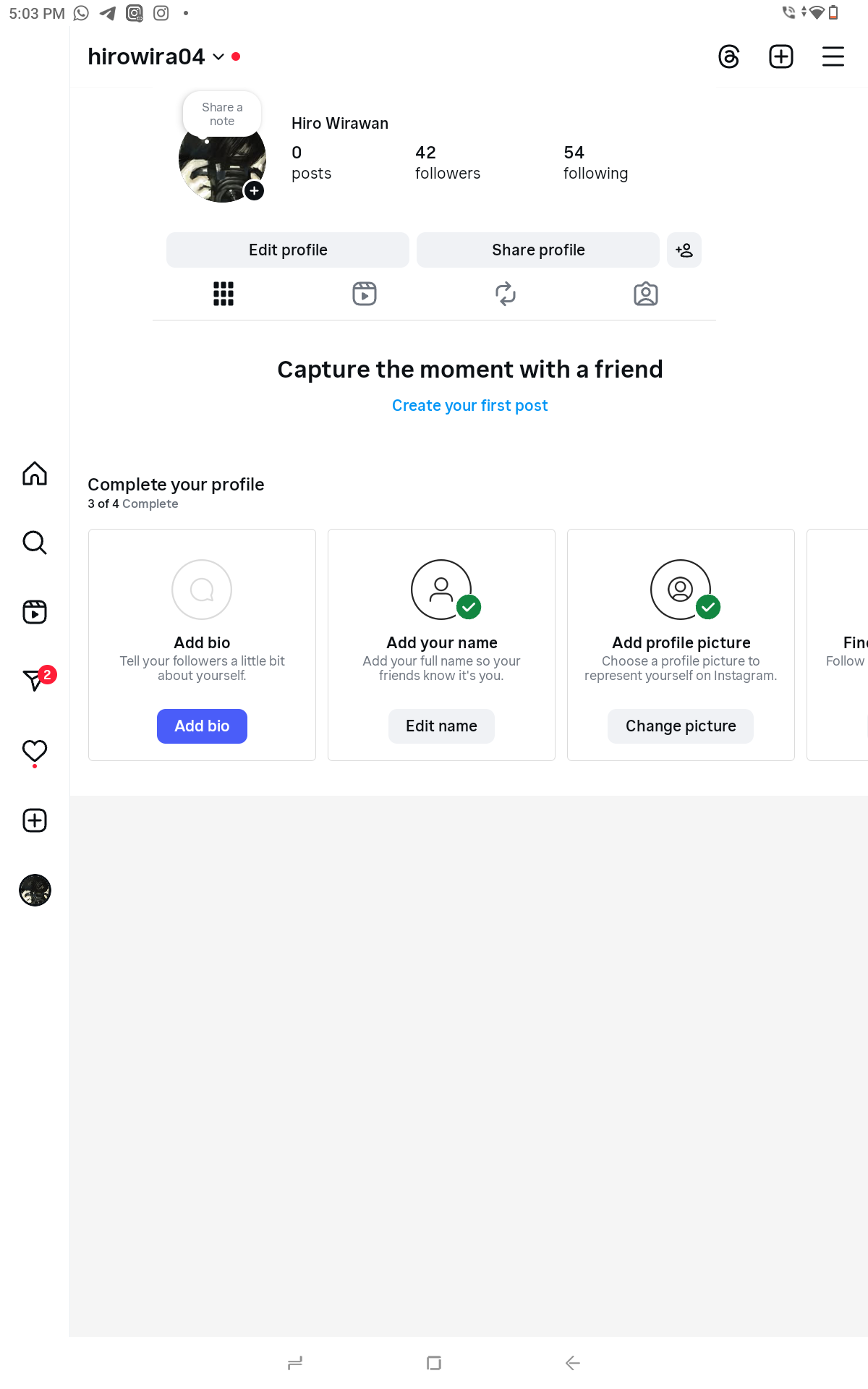Open Threads from the top bar icon
This screenshot has height=1389, width=868.
(728, 56)
